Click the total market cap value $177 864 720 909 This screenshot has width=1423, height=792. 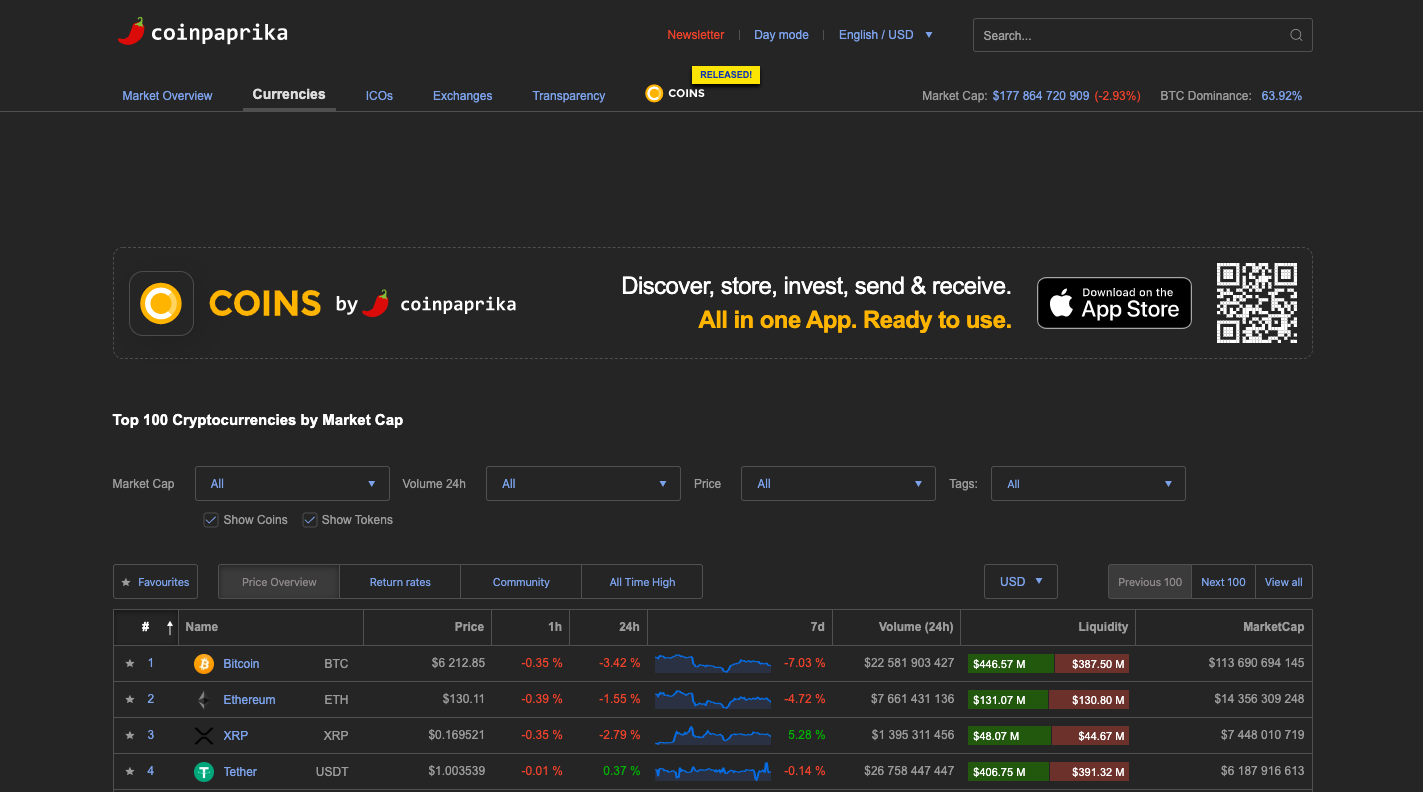(x=1041, y=96)
